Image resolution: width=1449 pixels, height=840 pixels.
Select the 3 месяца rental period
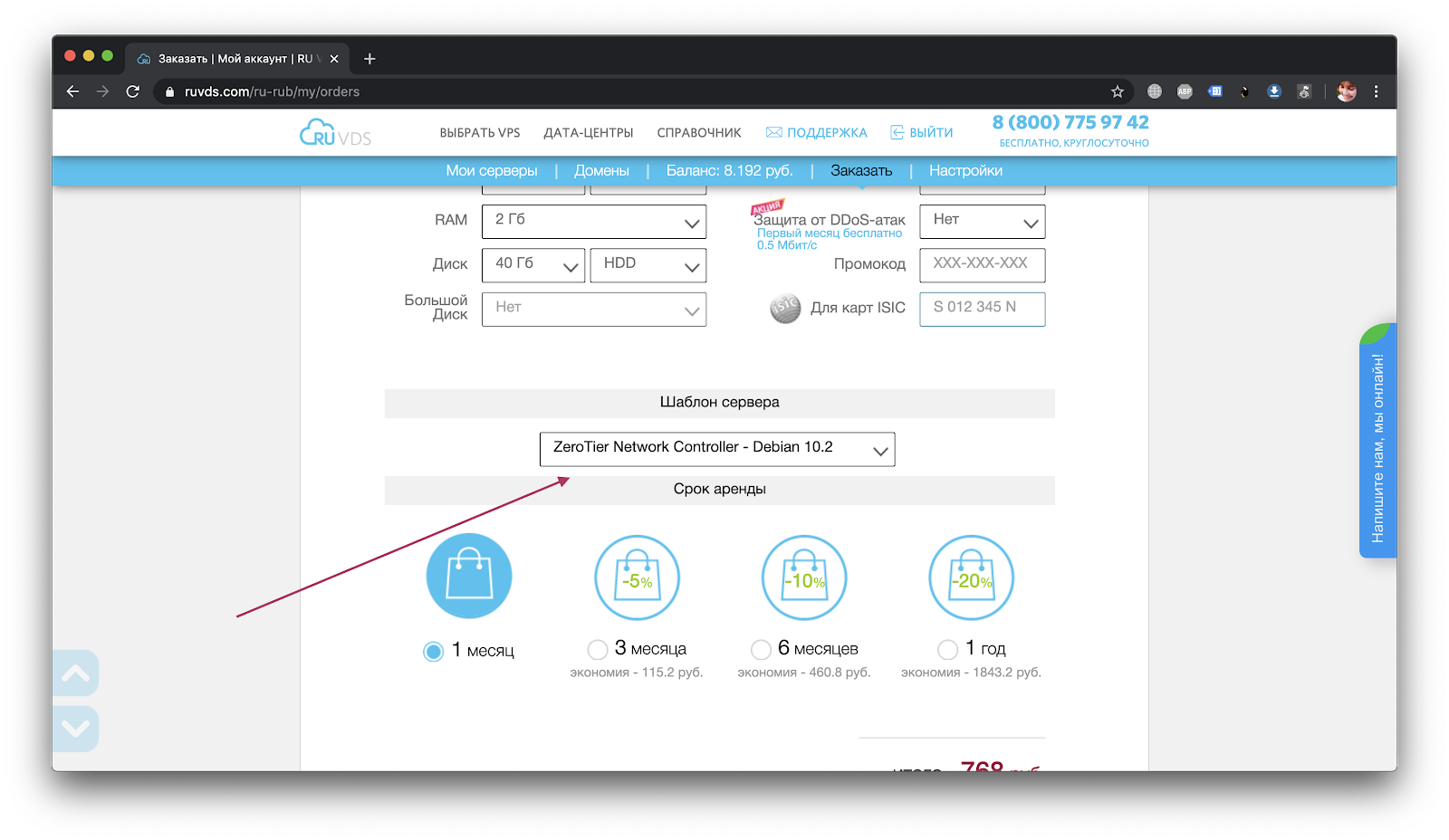tap(598, 650)
